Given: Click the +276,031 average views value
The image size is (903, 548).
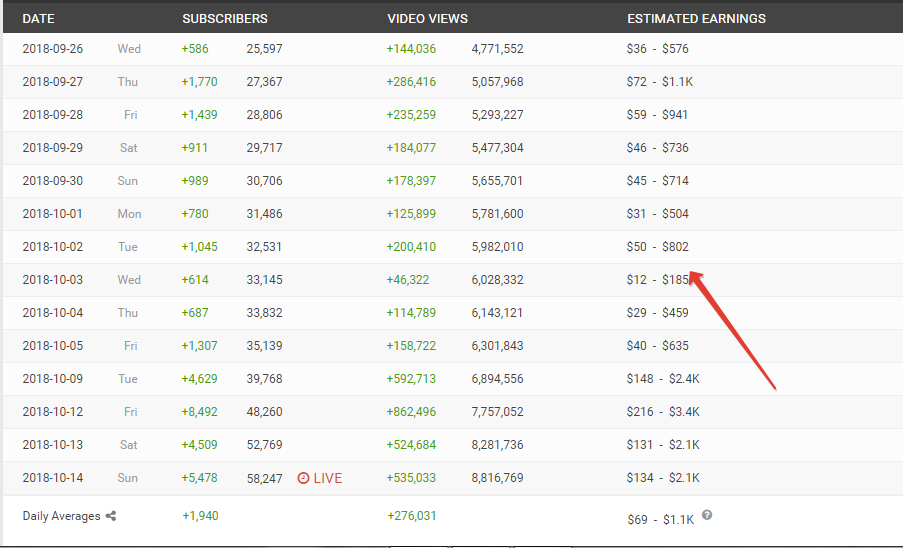Looking at the screenshot, I should click(x=411, y=516).
